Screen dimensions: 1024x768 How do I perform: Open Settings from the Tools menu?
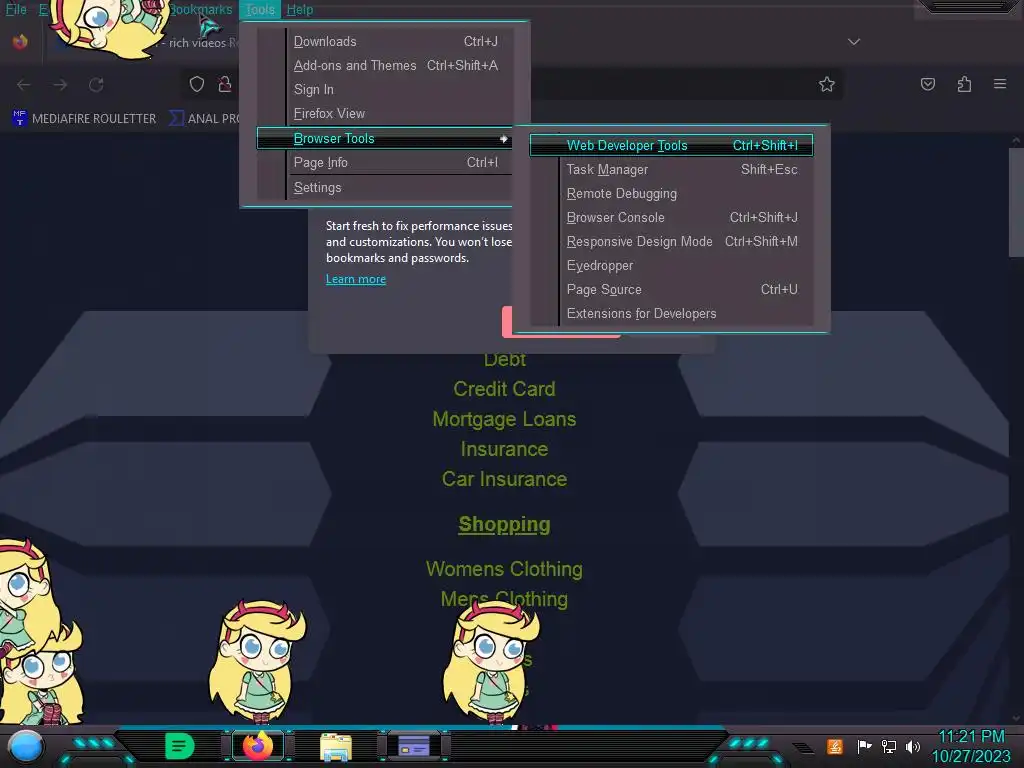tap(385, 187)
